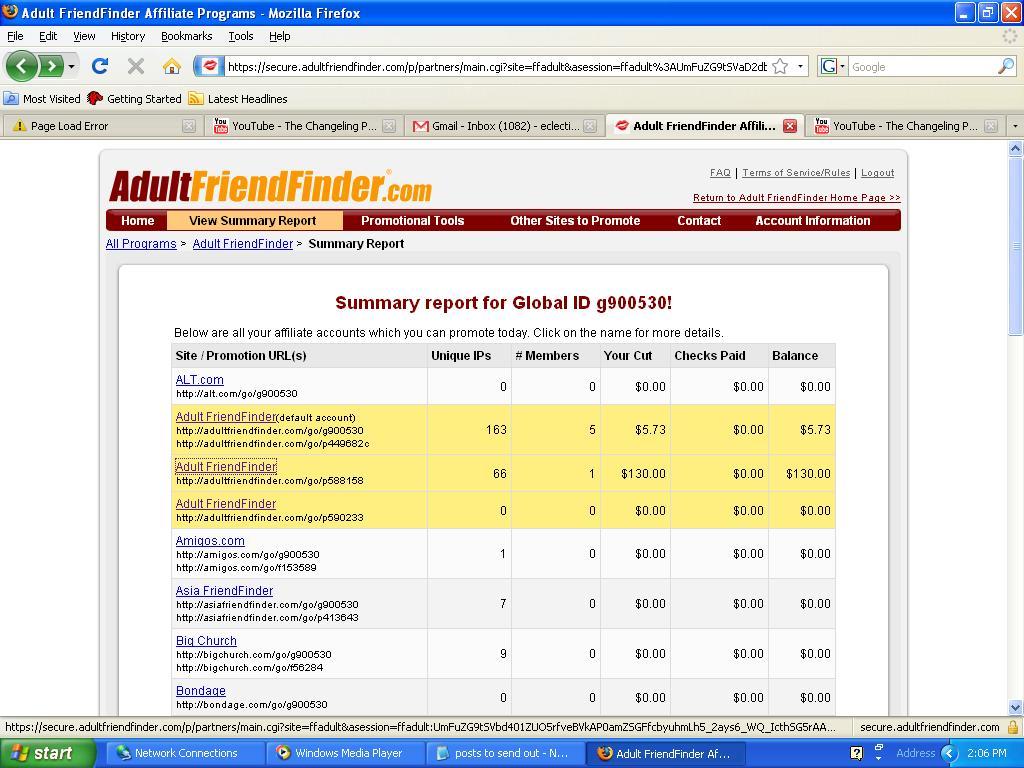Open the FAQ link
Viewport: 1024px width, 768px height.
point(720,173)
